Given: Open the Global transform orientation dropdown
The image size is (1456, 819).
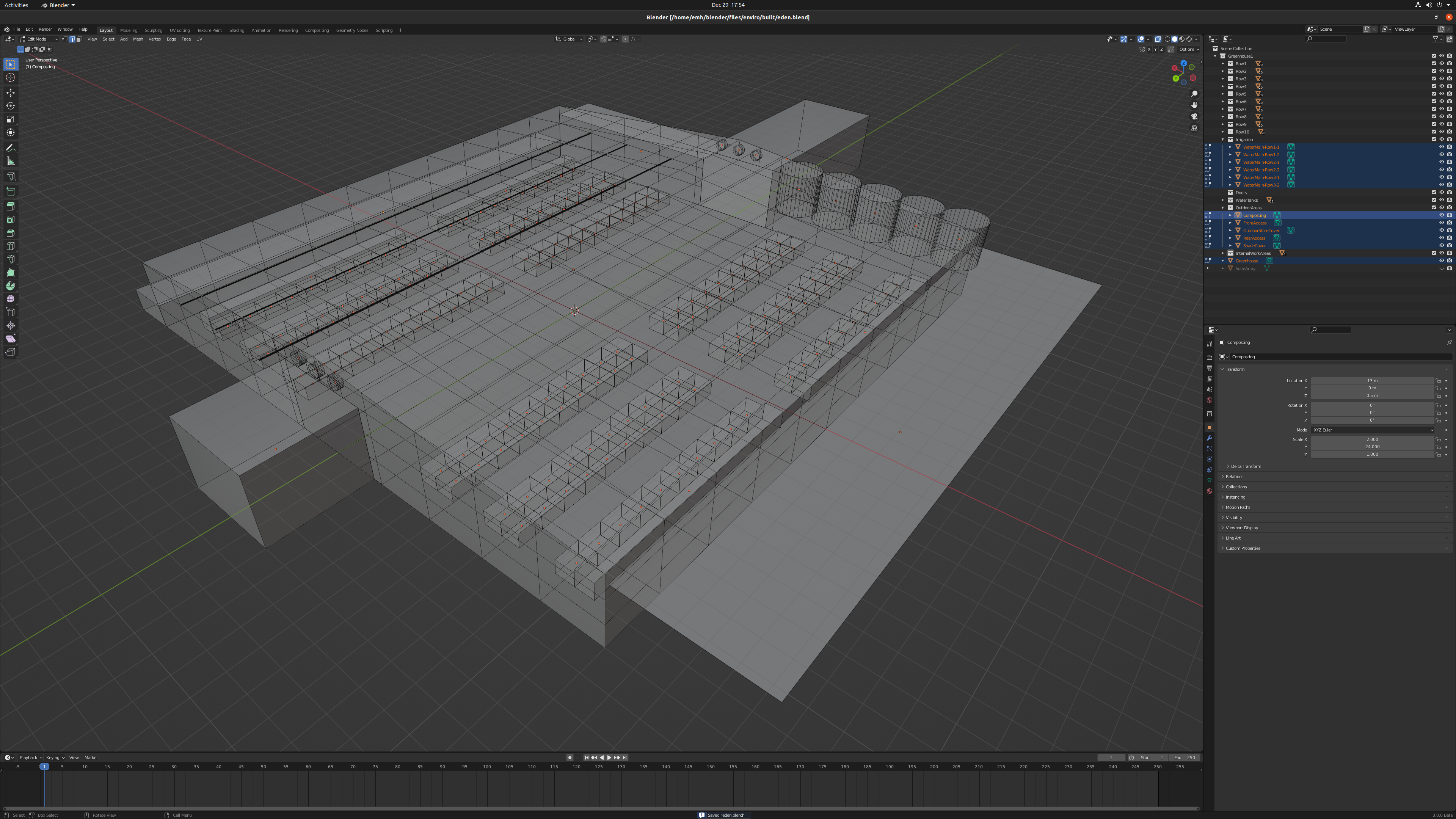Looking at the screenshot, I should pyautogui.click(x=569, y=39).
